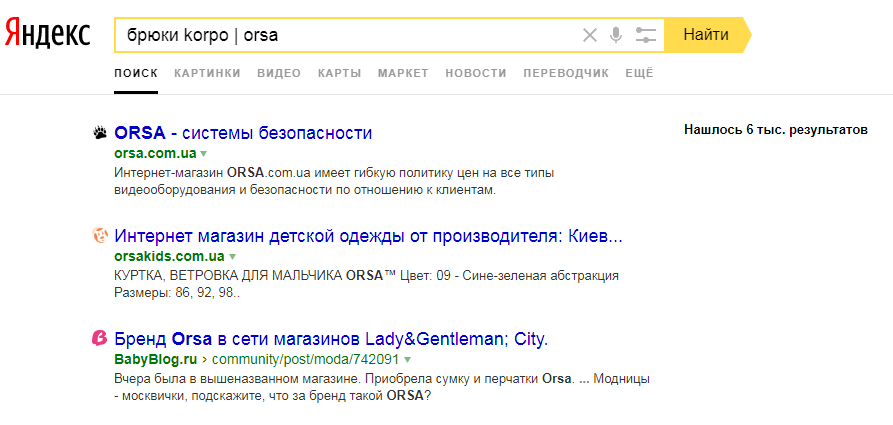
Task: Open advanced search settings sliders icon
Action: click(646, 35)
